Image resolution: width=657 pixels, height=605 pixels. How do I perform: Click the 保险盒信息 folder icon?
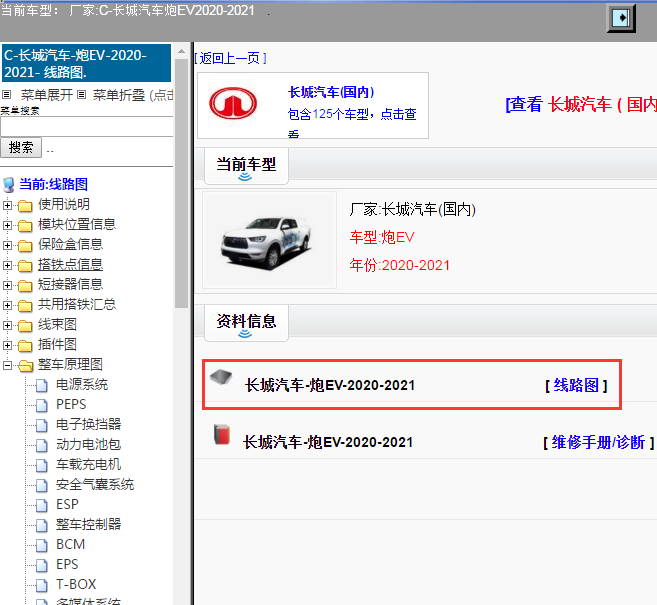click(x=25, y=245)
